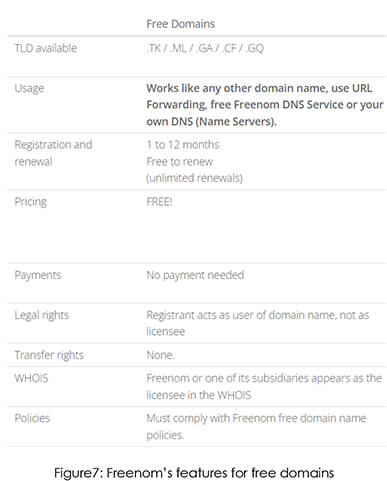387x481 pixels.
Task: Click the 'Figure7: Freenom's features for free domains' caption
Action: click(194, 473)
